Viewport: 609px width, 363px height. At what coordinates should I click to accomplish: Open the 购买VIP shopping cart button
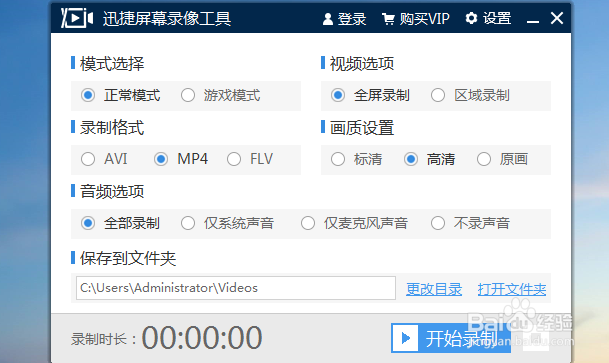point(416,19)
